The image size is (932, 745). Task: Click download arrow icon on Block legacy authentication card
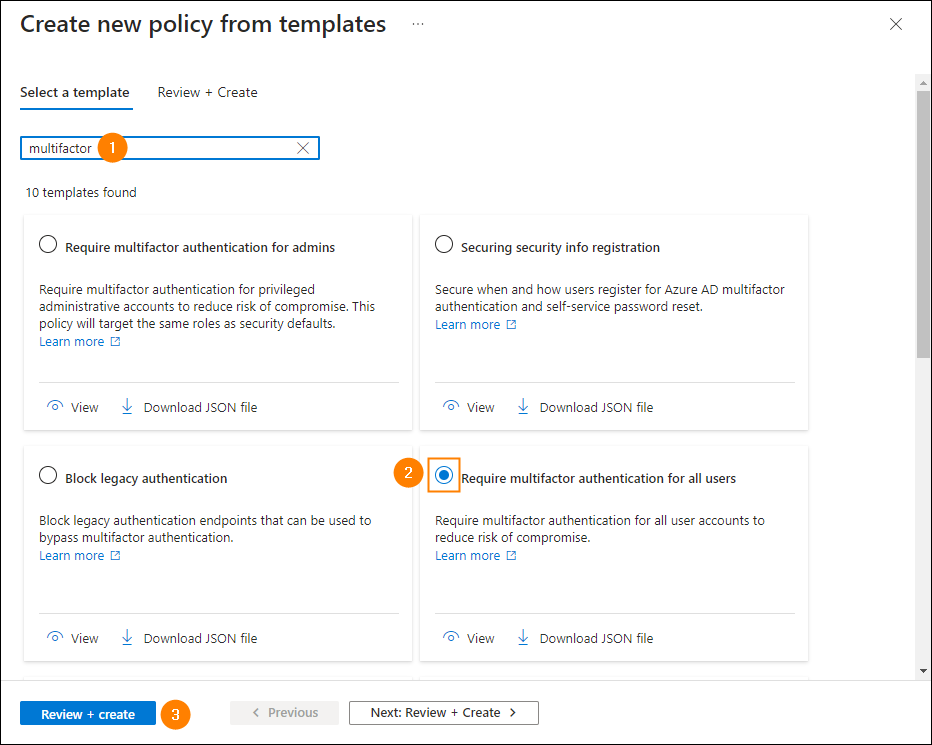[x=127, y=637]
